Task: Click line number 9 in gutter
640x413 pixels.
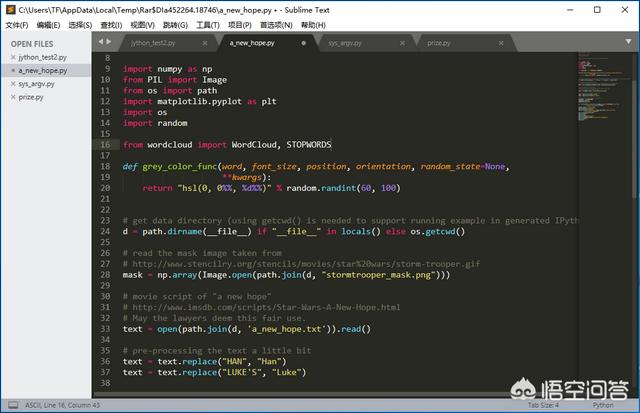Action: 108,69
